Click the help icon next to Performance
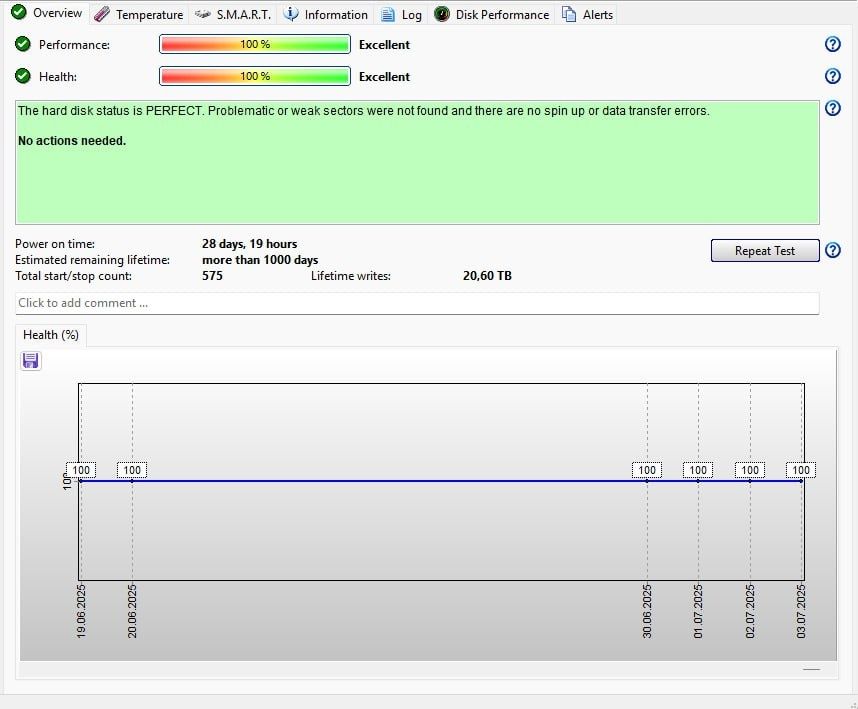 [x=832, y=44]
